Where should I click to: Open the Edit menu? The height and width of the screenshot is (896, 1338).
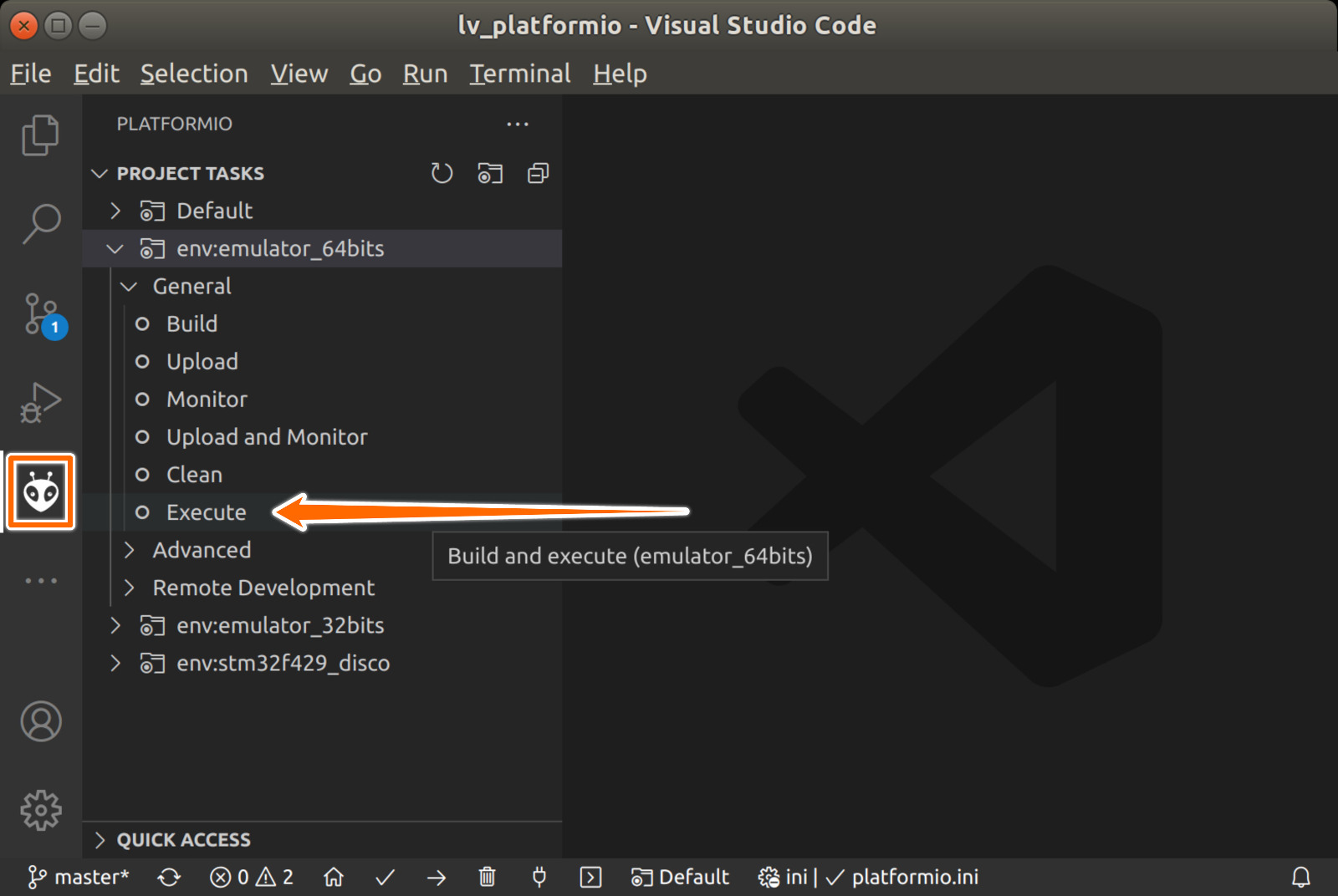click(96, 74)
